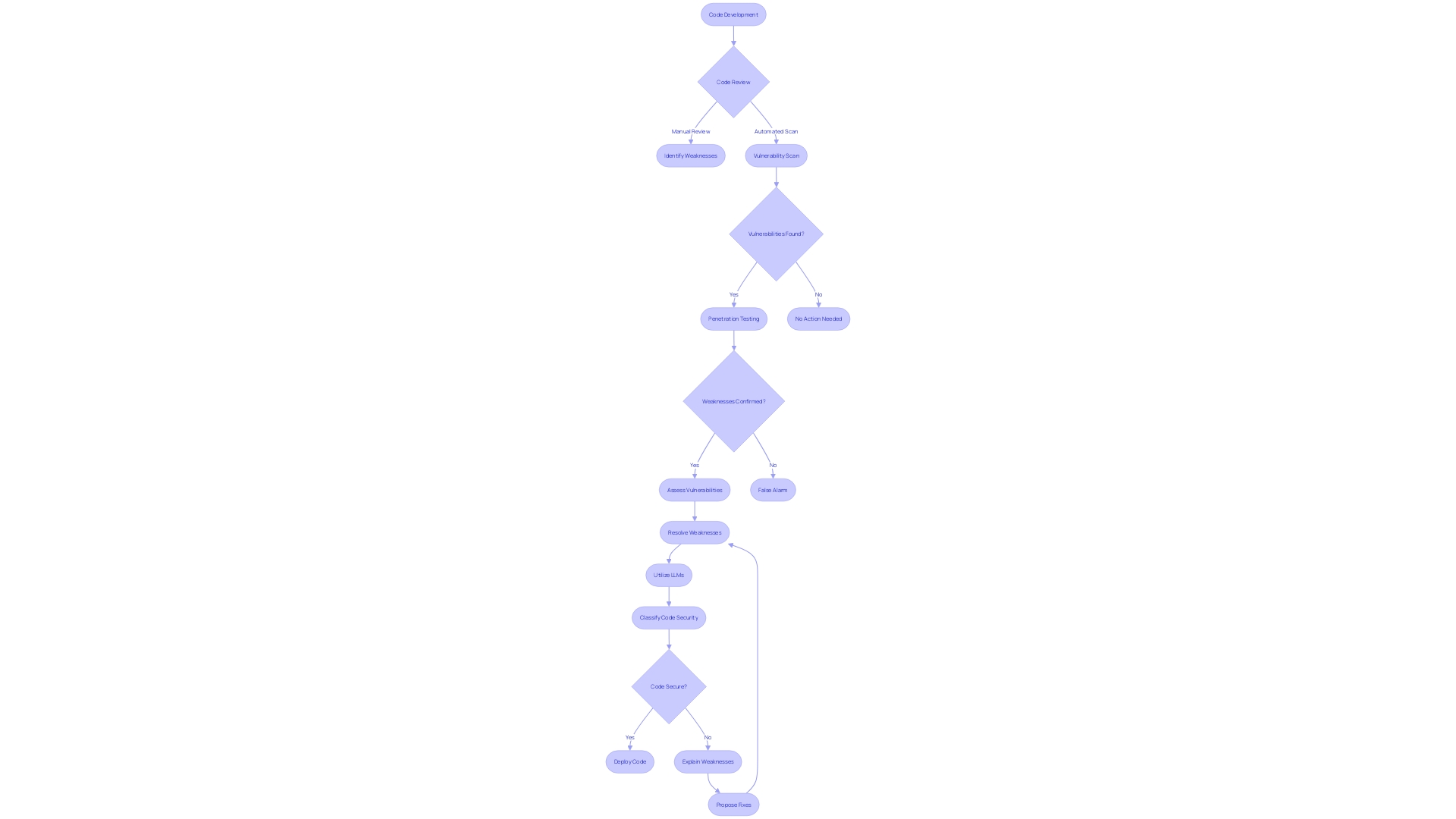Click the Manual Review branch label

click(690, 131)
